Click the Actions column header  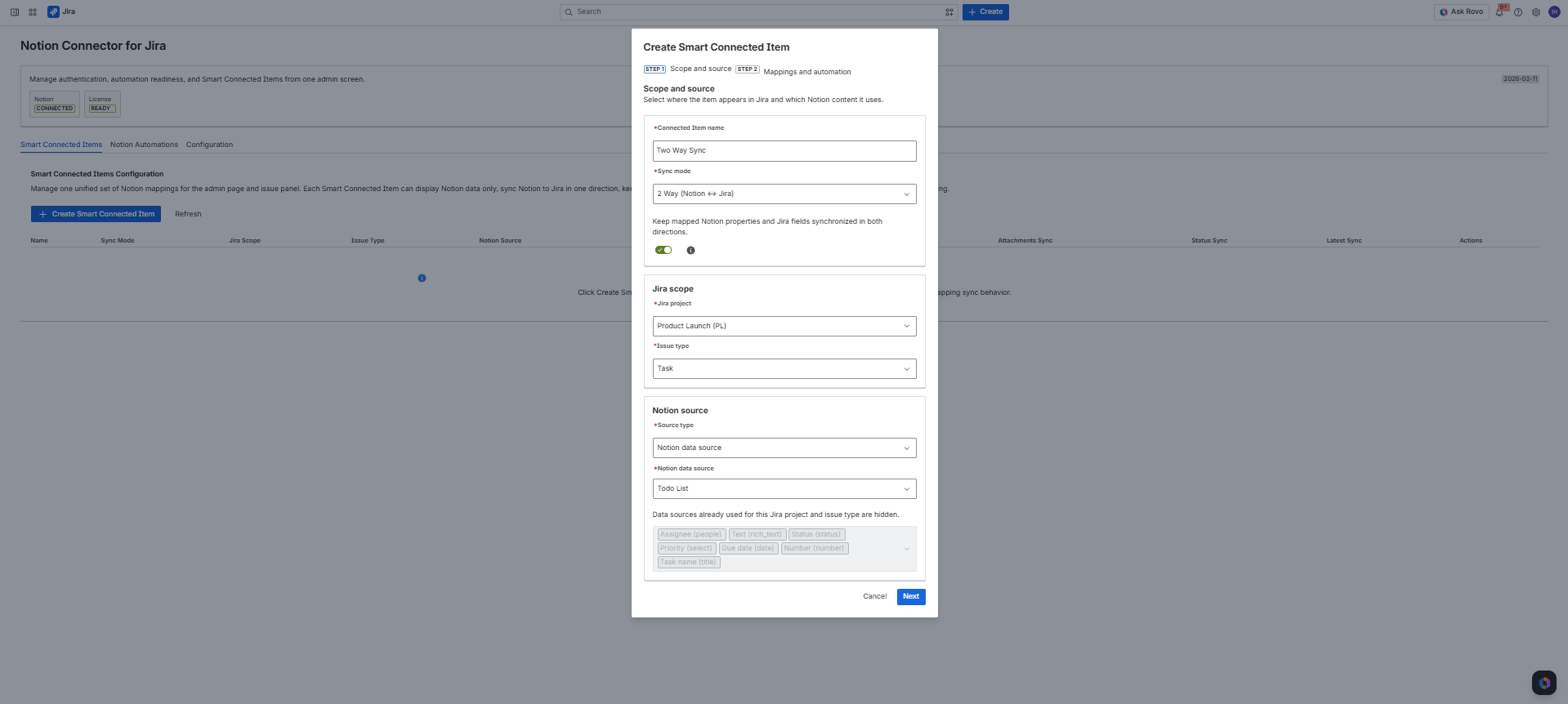pos(1471,241)
